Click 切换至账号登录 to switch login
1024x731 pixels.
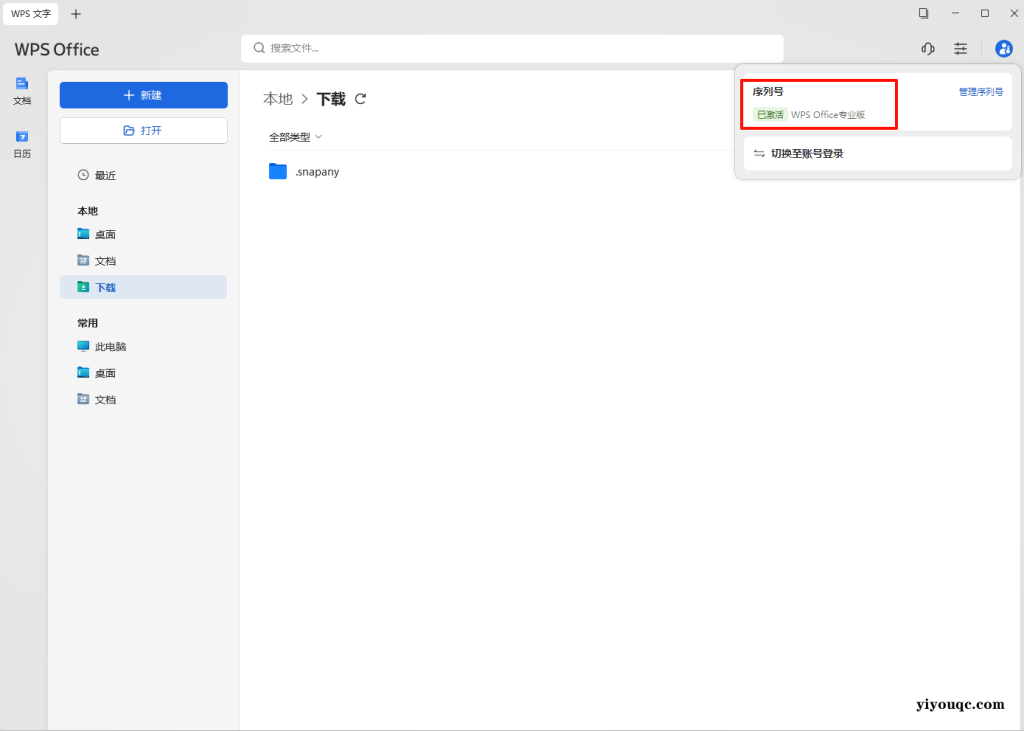pos(807,153)
